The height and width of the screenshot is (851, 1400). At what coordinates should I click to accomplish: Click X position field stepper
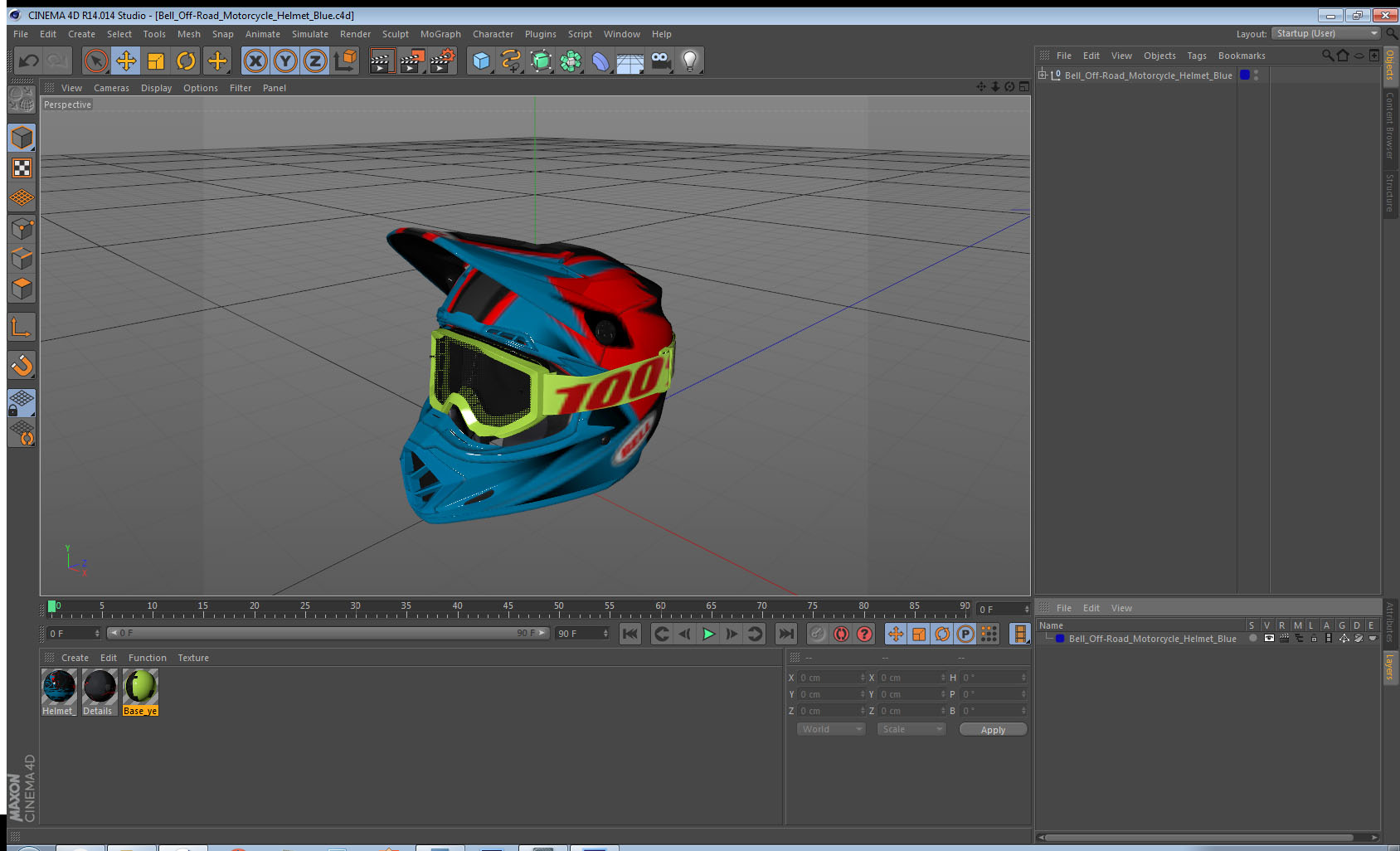pos(863,678)
